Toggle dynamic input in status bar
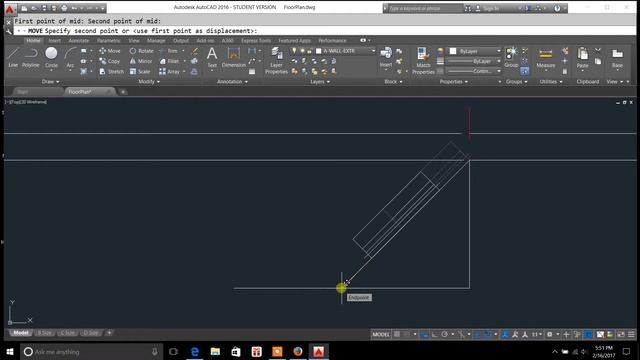 tap(424, 334)
